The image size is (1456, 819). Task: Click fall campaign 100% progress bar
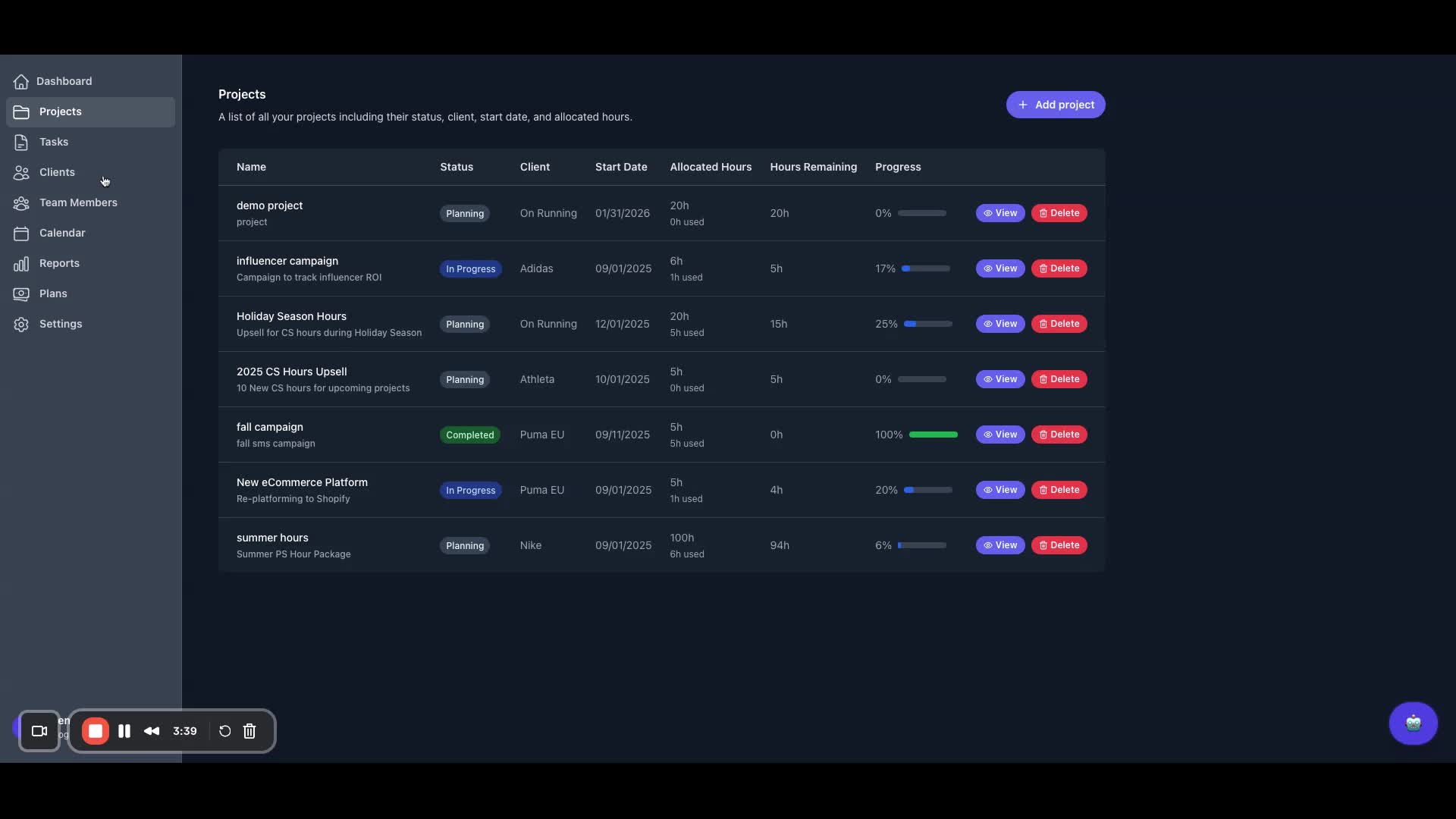click(x=934, y=435)
